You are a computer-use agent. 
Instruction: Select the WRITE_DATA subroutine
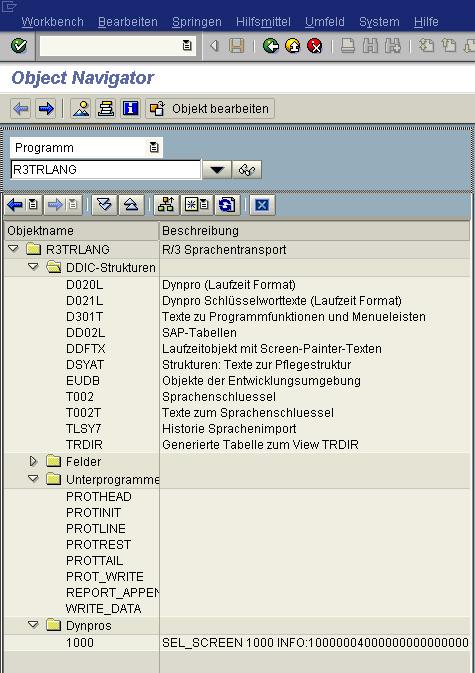coord(103,609)
